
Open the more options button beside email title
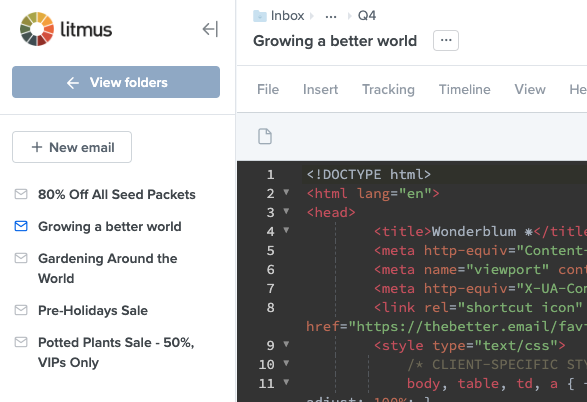446,40
